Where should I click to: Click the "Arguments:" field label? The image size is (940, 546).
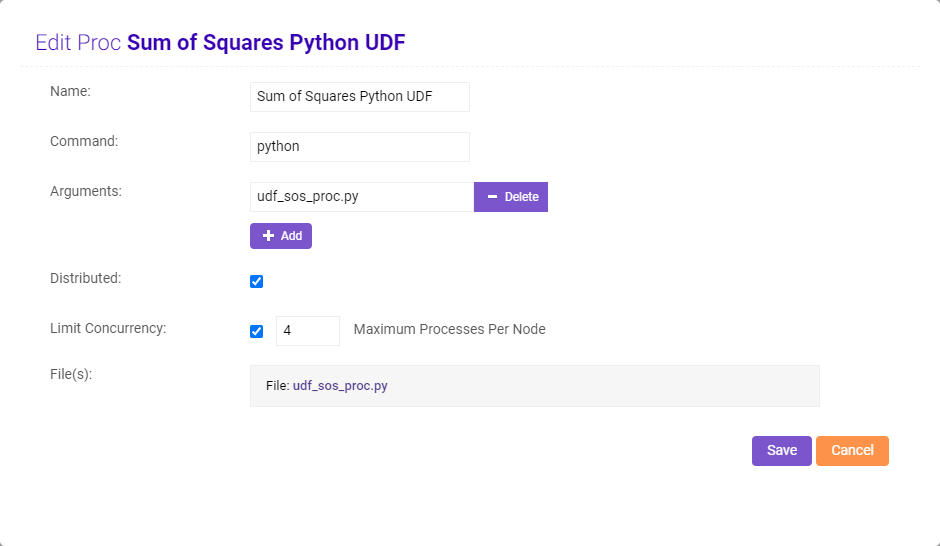pos(86,191)
